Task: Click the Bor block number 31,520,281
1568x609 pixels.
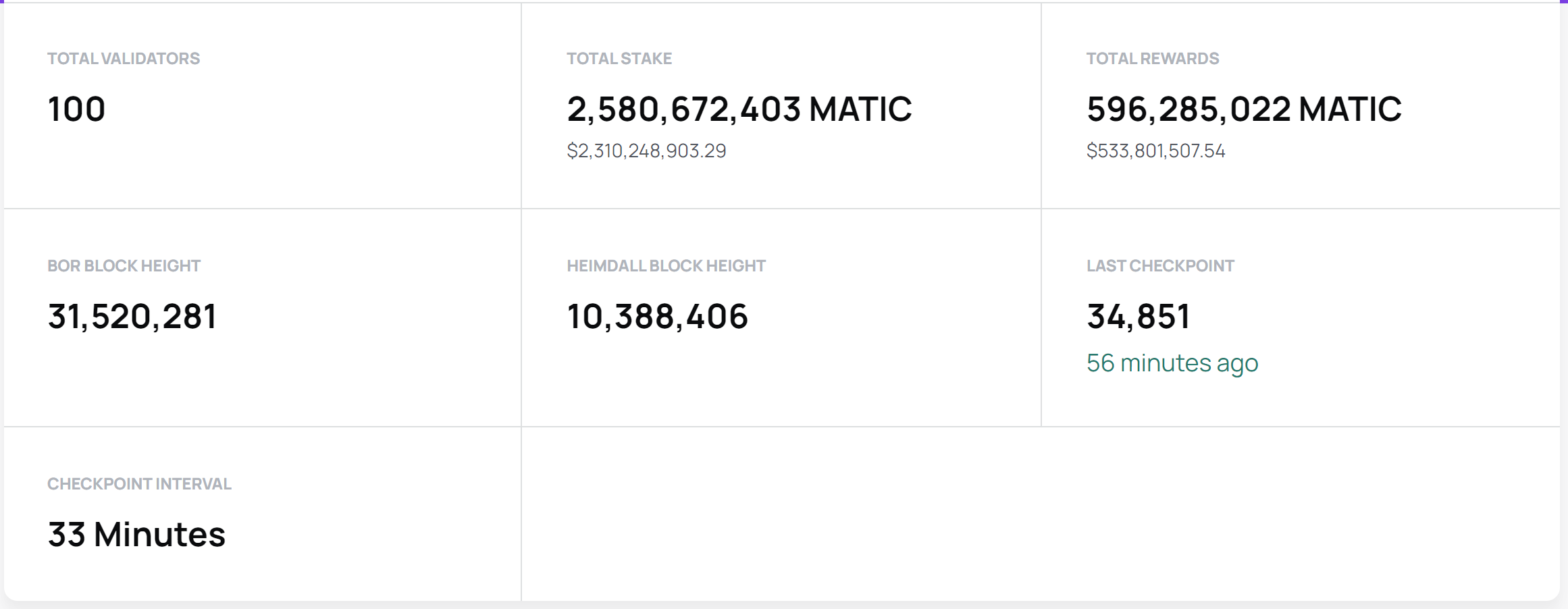Action: coord(132,316)
